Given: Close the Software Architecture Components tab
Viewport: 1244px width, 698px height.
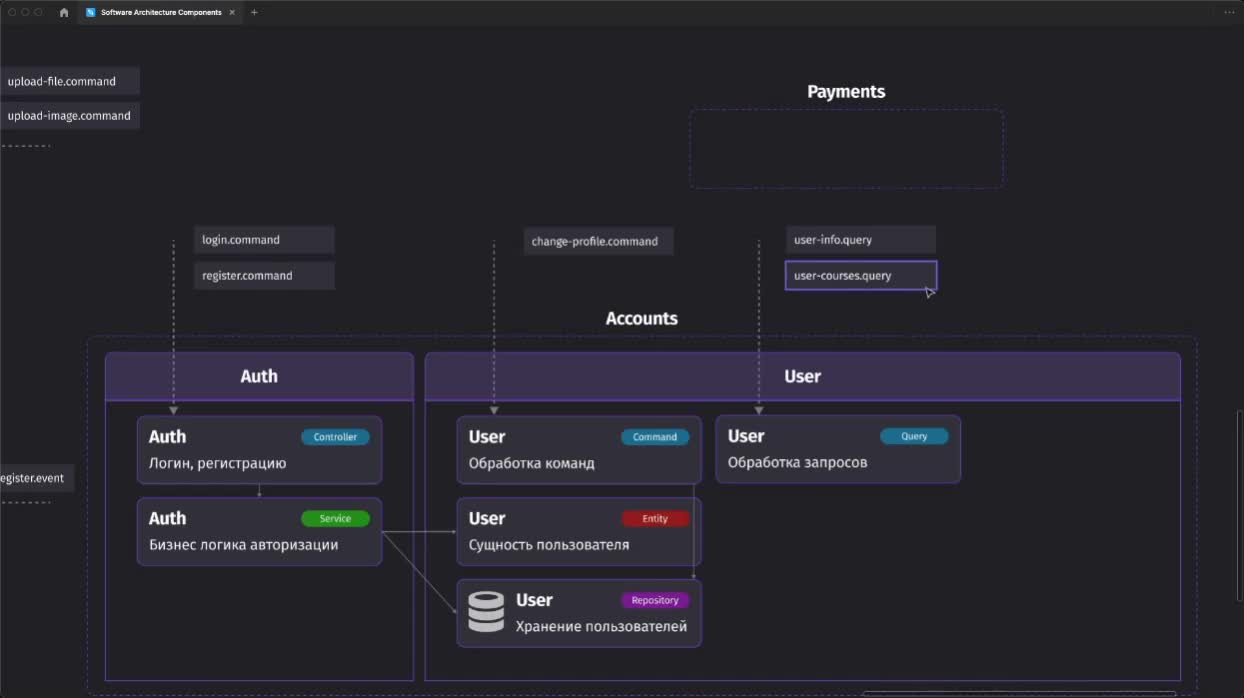Looking at the screenshot, I should click(x=232, y=12).
